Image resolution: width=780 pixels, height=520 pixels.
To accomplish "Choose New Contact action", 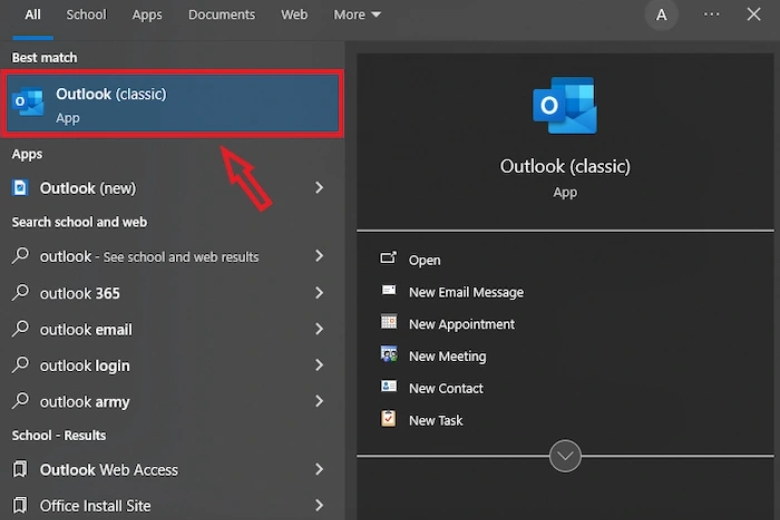I will pyautogui.click(x=446, y=388).
